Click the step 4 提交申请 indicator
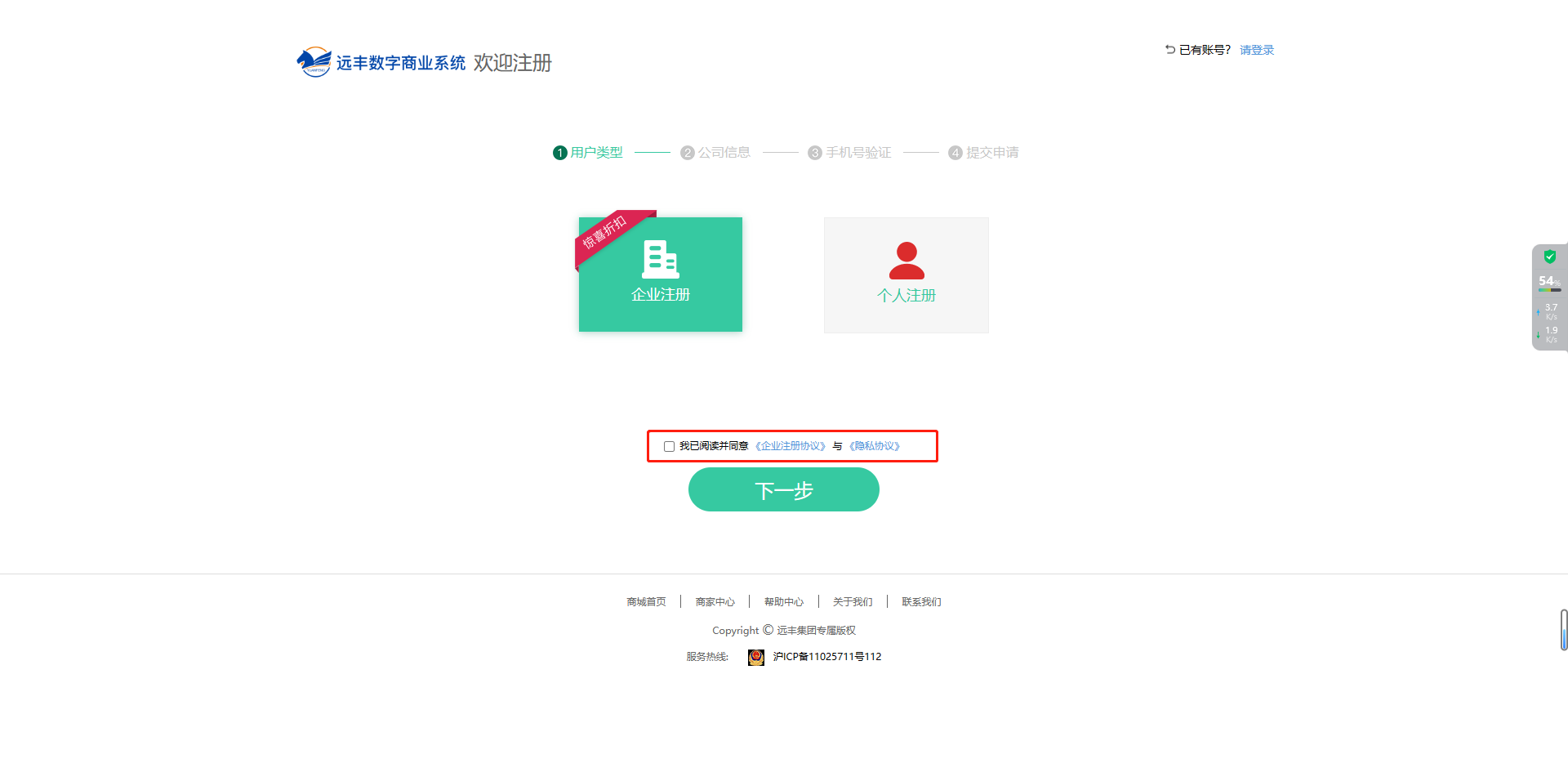The image size is (1568, 759). click(x=983, y=153)
